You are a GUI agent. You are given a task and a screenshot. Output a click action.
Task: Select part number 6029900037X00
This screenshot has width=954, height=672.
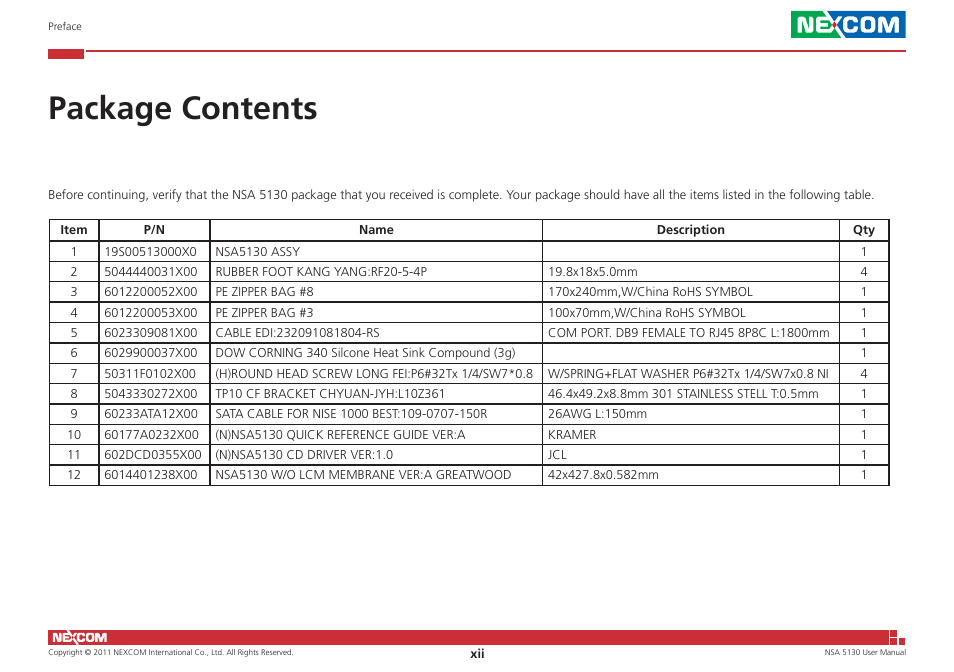tap(150, 353)
